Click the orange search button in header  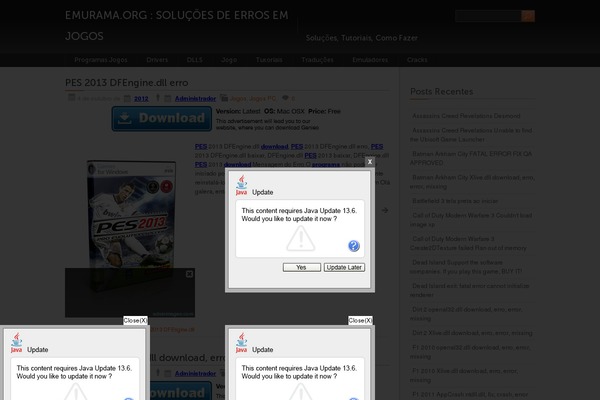pos(528,16)
